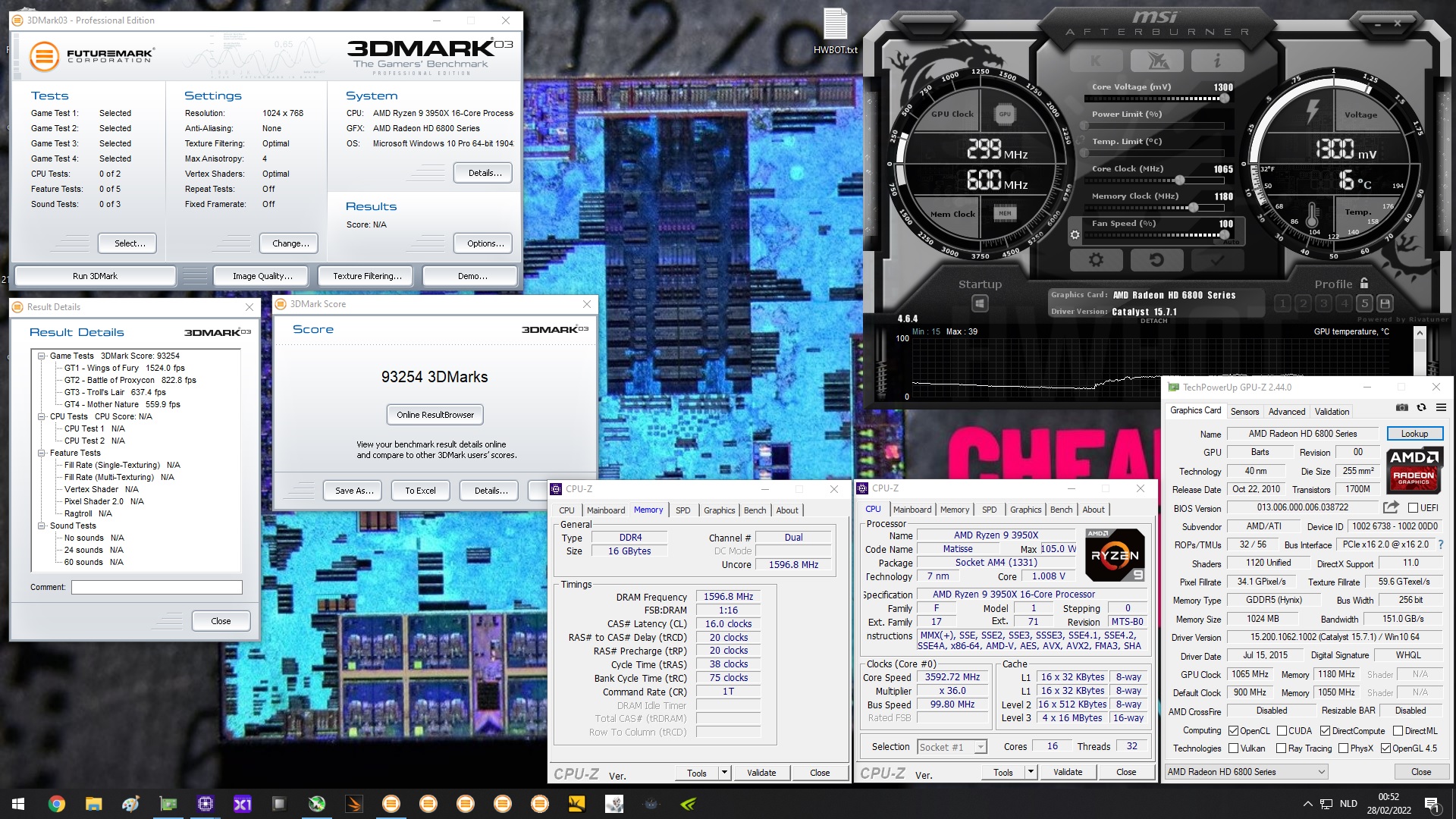Open the NVIDIA icon in the taskbar
Viewport: 1456px width, 819px height.
(688, 804)
